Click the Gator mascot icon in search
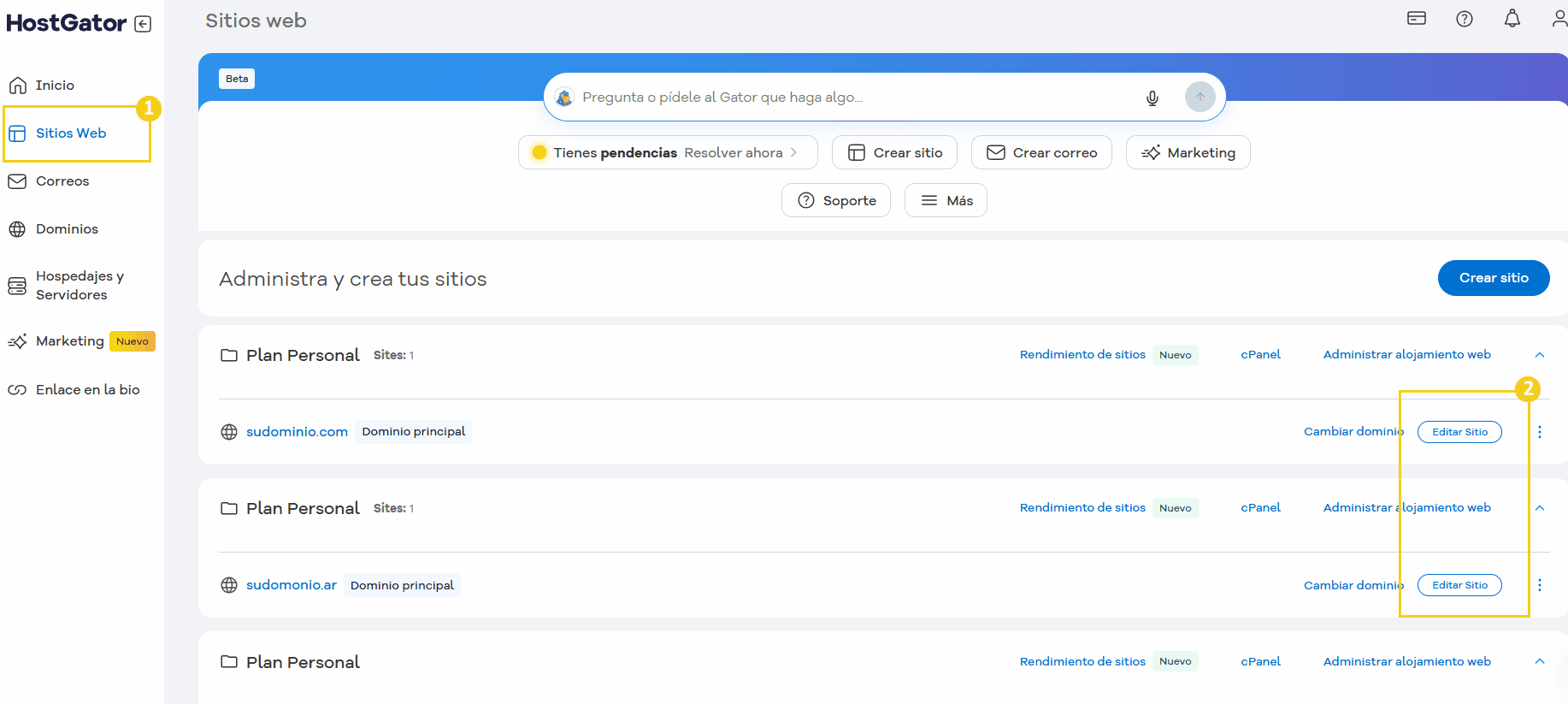 (564, 98)
